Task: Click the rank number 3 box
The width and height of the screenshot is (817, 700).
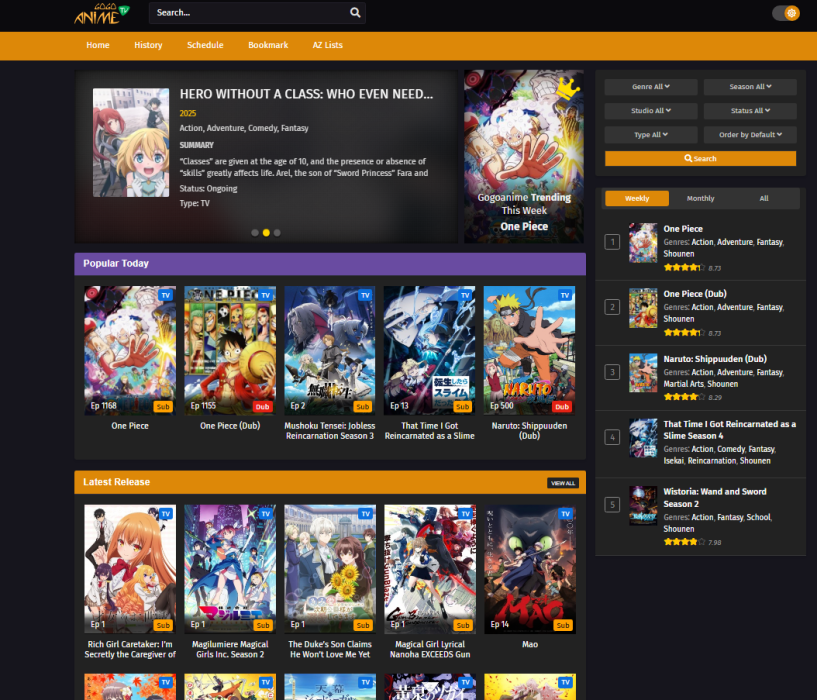Action: pos(612,372)
